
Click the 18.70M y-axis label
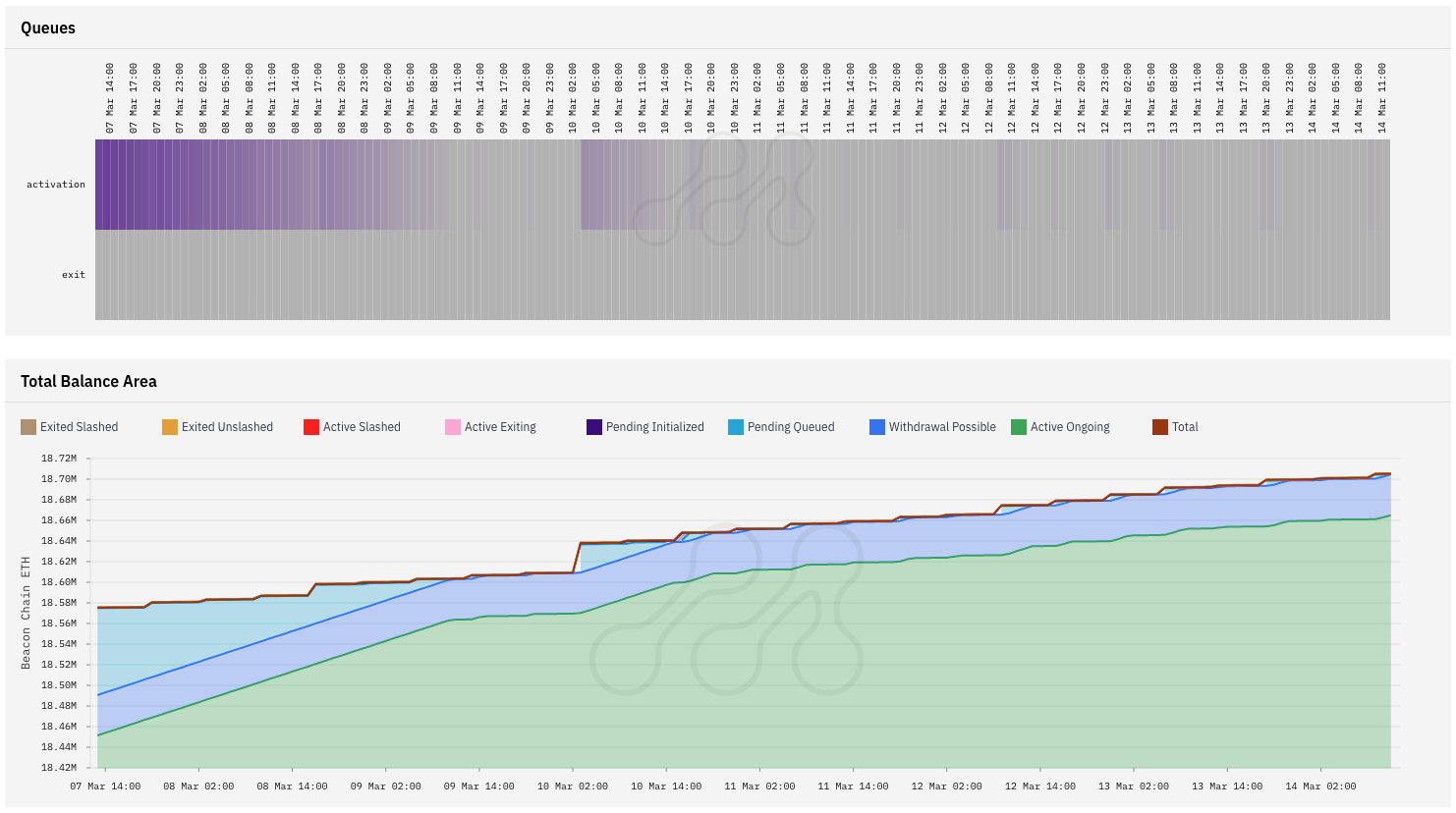click(x=59, y=479)
